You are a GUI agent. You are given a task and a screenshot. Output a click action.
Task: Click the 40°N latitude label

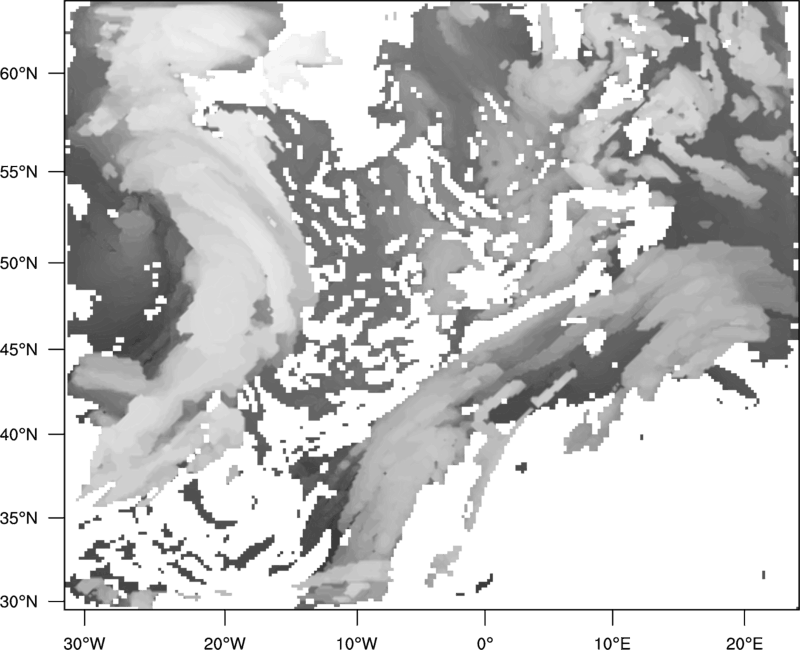click(x=19, y=435)
